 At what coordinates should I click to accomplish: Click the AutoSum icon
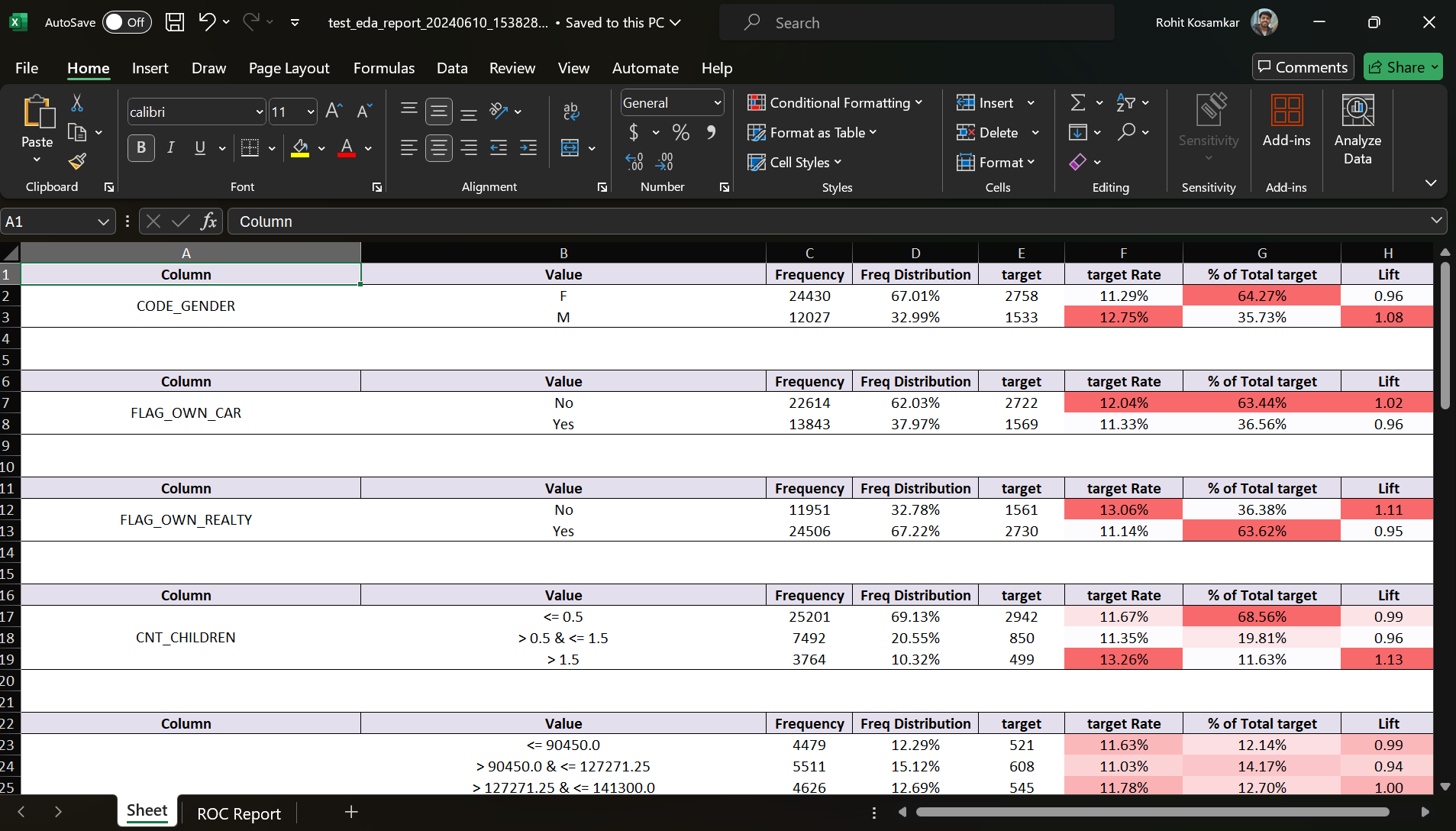coord(1080,102)
